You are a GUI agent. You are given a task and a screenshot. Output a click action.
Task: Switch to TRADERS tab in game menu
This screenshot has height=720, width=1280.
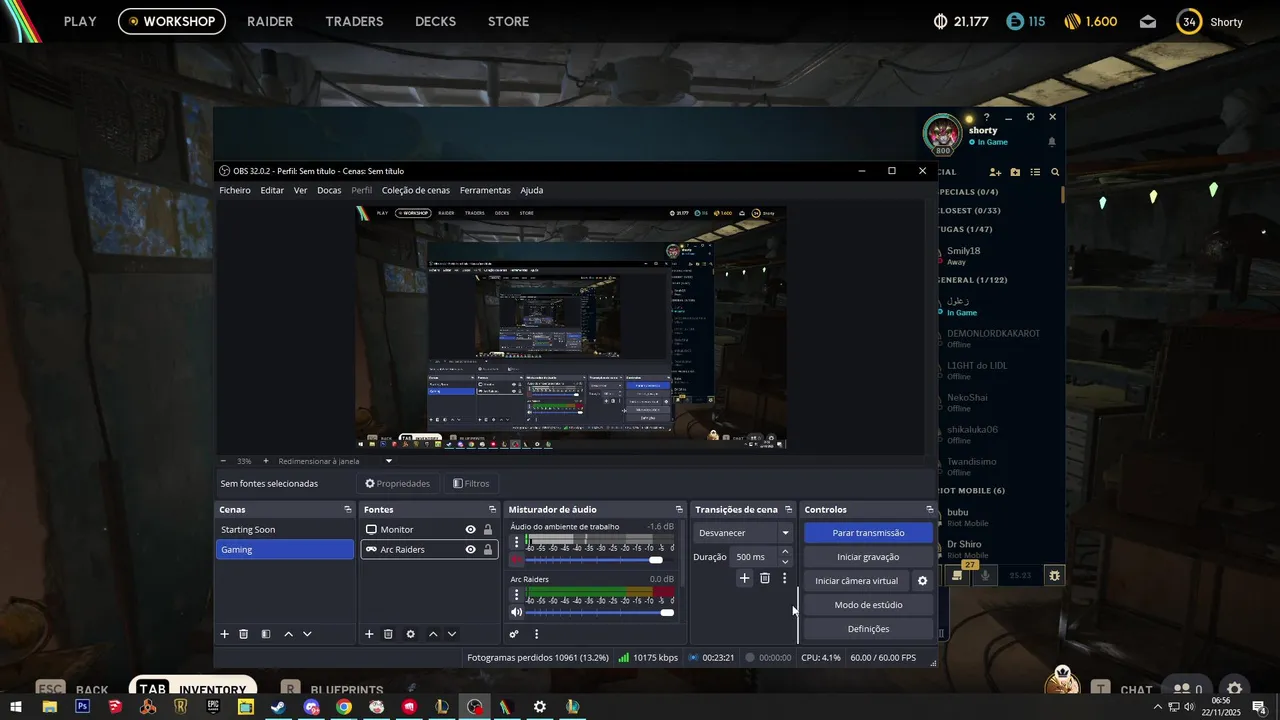tap(354, 21)
